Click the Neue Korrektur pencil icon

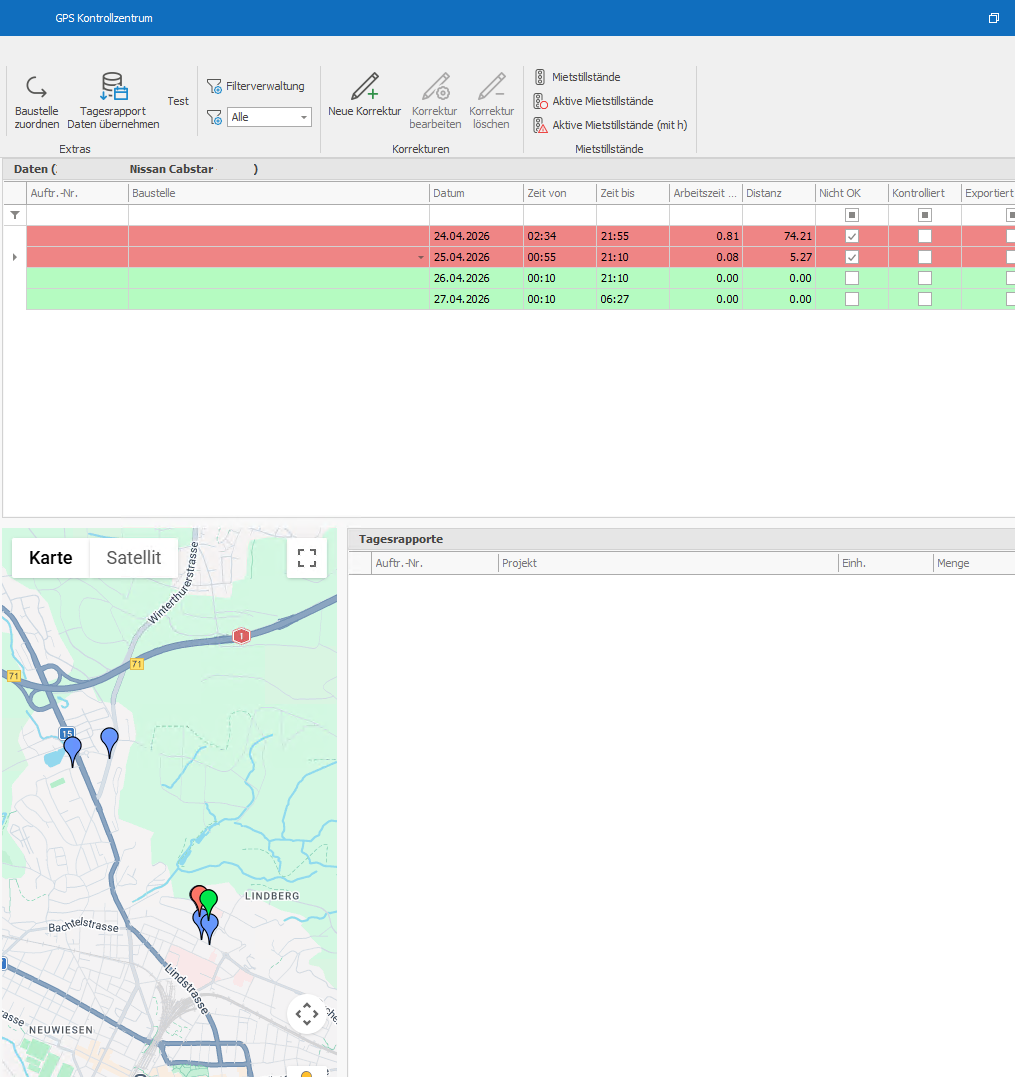pyautogui.click(x=365, y=87)
